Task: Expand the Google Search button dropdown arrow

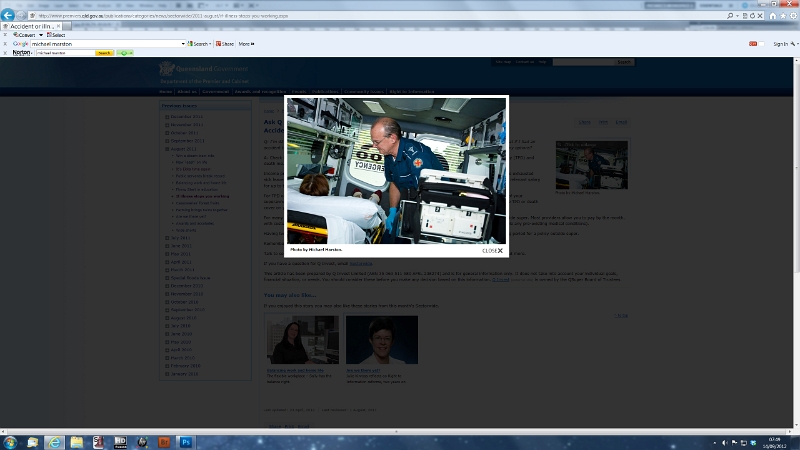Action: [210, 44]
